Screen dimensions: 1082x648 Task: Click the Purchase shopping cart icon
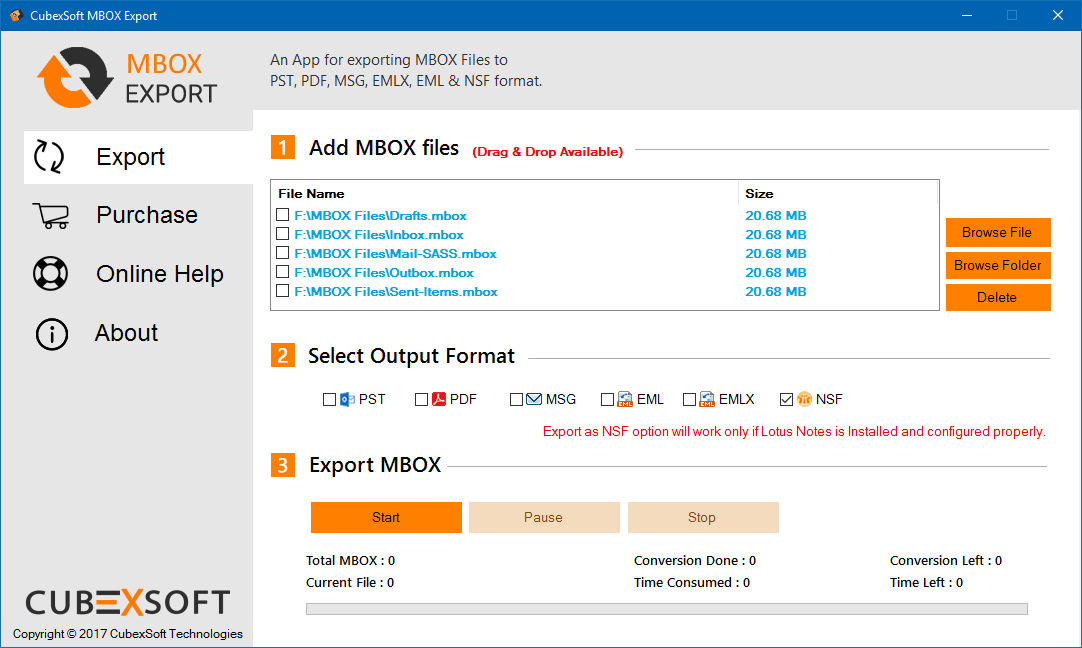click(51, 215)
